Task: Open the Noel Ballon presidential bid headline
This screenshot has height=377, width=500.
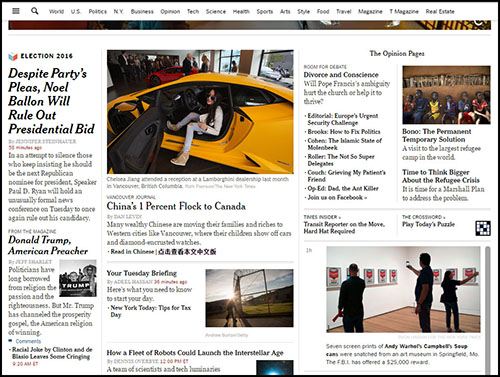Action: click(52, 101)
